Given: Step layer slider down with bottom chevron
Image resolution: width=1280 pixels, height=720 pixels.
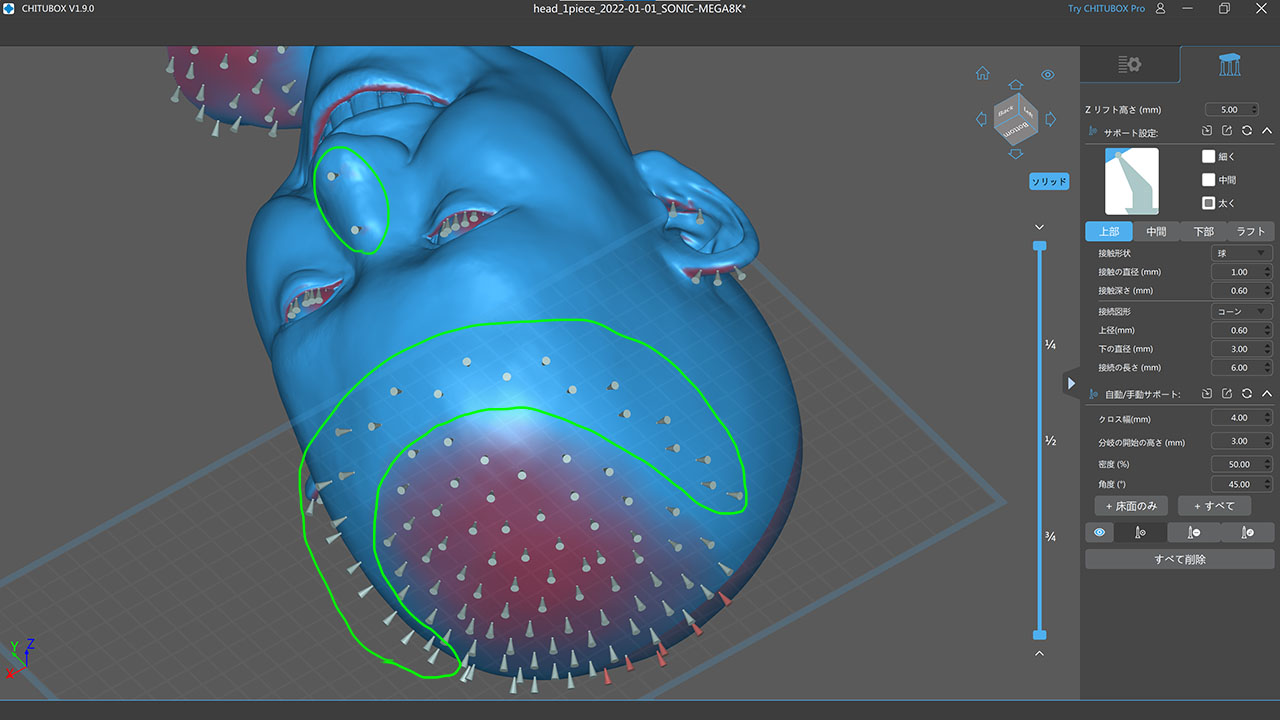Looking at the screenshot, I should point(1039,653).
